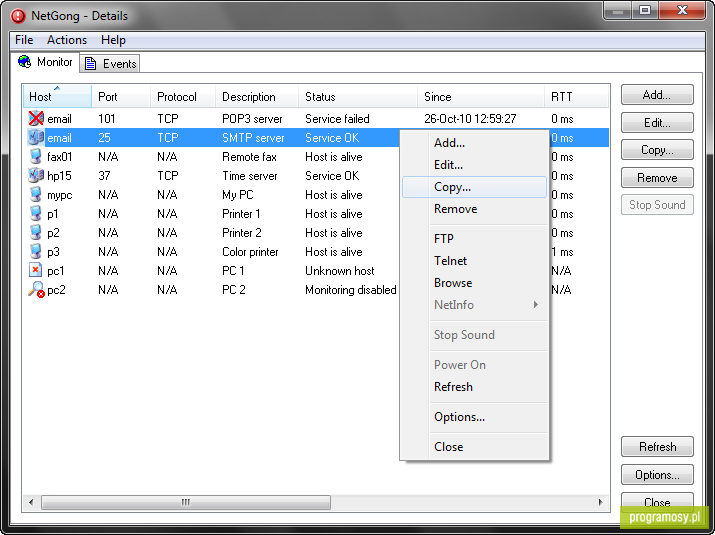Choose Remove in the context menu
715x535 pixels.
474,209
